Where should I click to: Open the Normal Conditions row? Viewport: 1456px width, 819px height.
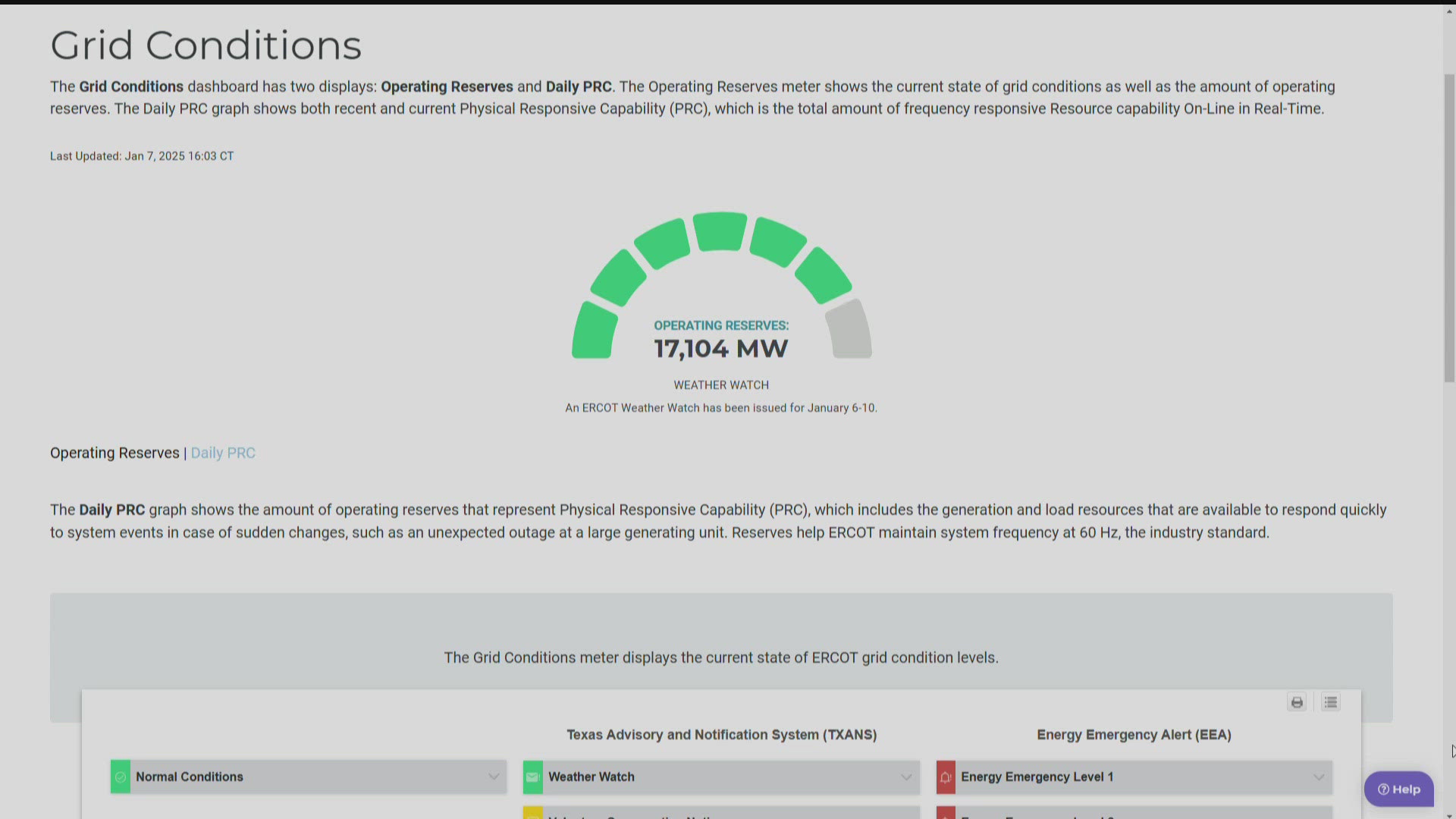click(x=309, y=777)
